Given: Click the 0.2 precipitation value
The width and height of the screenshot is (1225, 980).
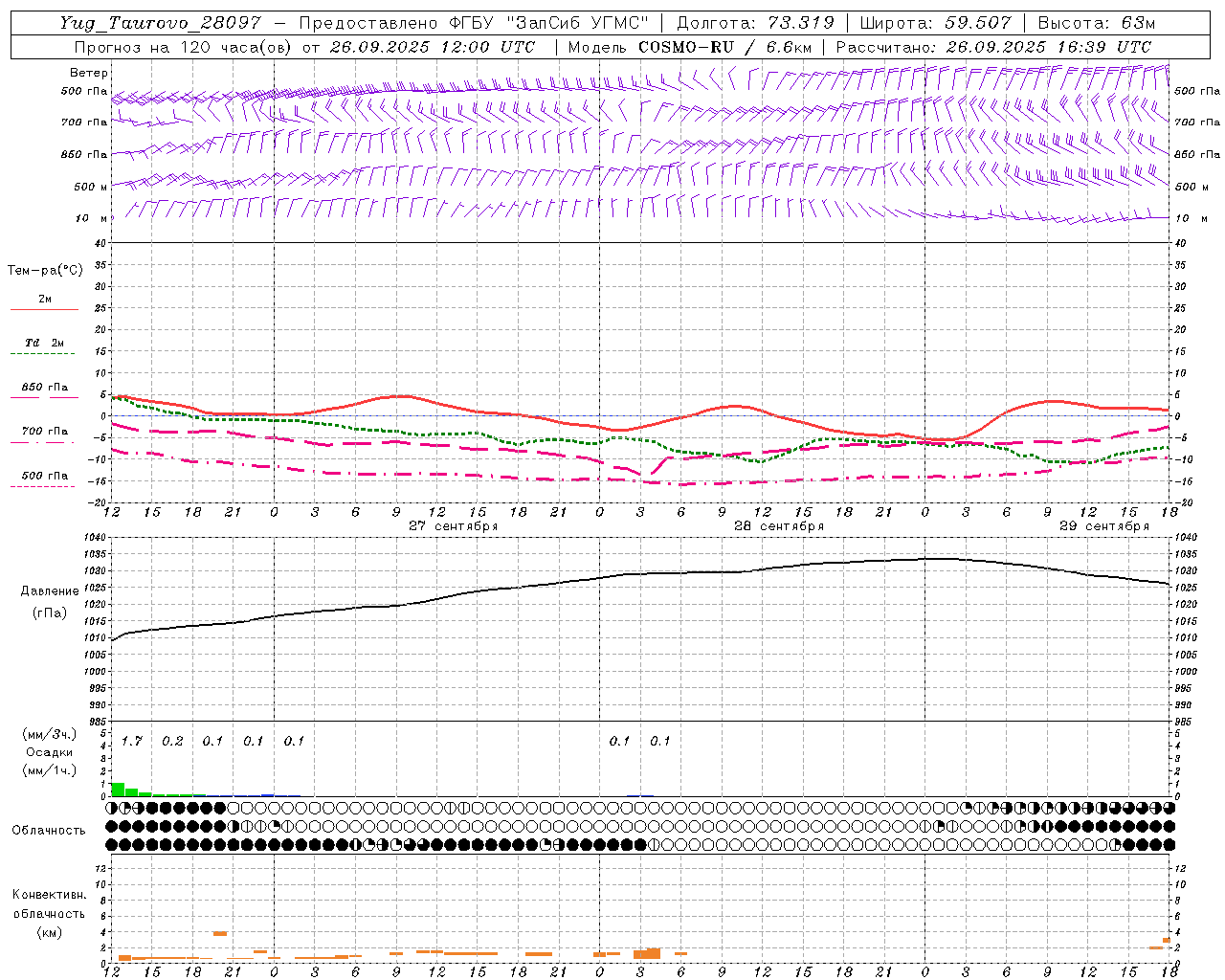Looking at the screenshot, I should (172, 741).
